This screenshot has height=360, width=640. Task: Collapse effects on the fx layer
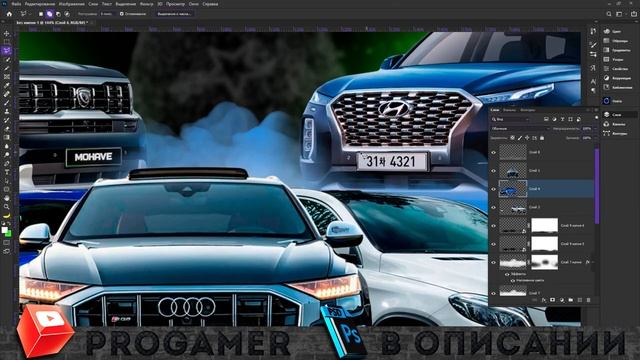pyautogui.click(x=593, y=262)
